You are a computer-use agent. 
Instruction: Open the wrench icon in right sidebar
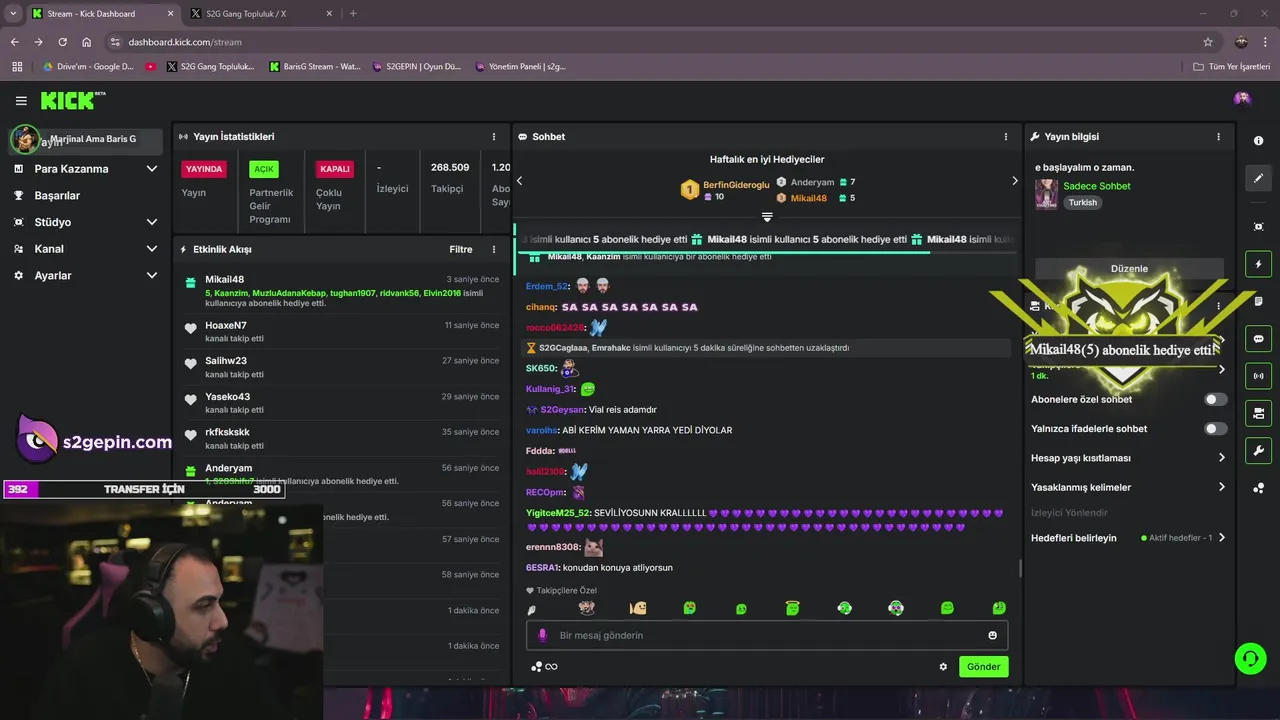1258,450
